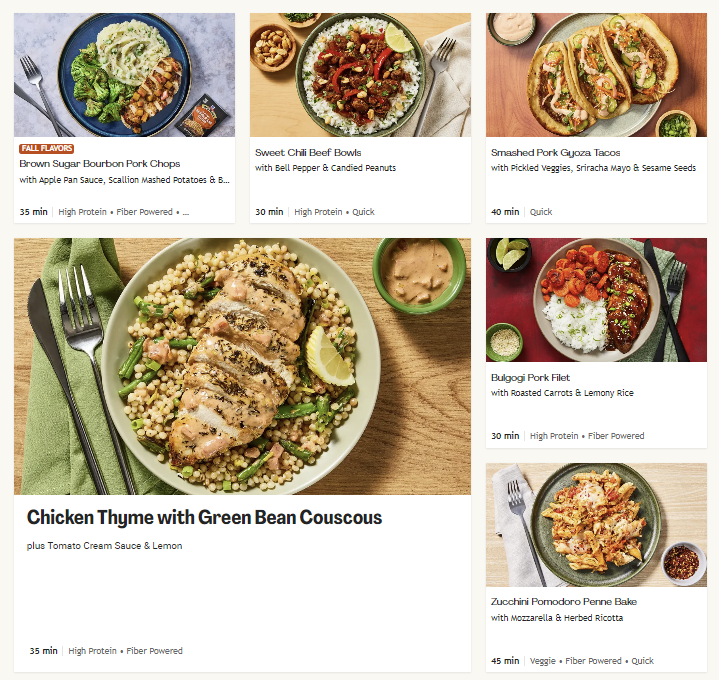Click "with Mozzarella & Herbed Ricotta" subtitle
The width and height of the screenshot is (719, 680).
pyautogui.click(x=557, y=618)
